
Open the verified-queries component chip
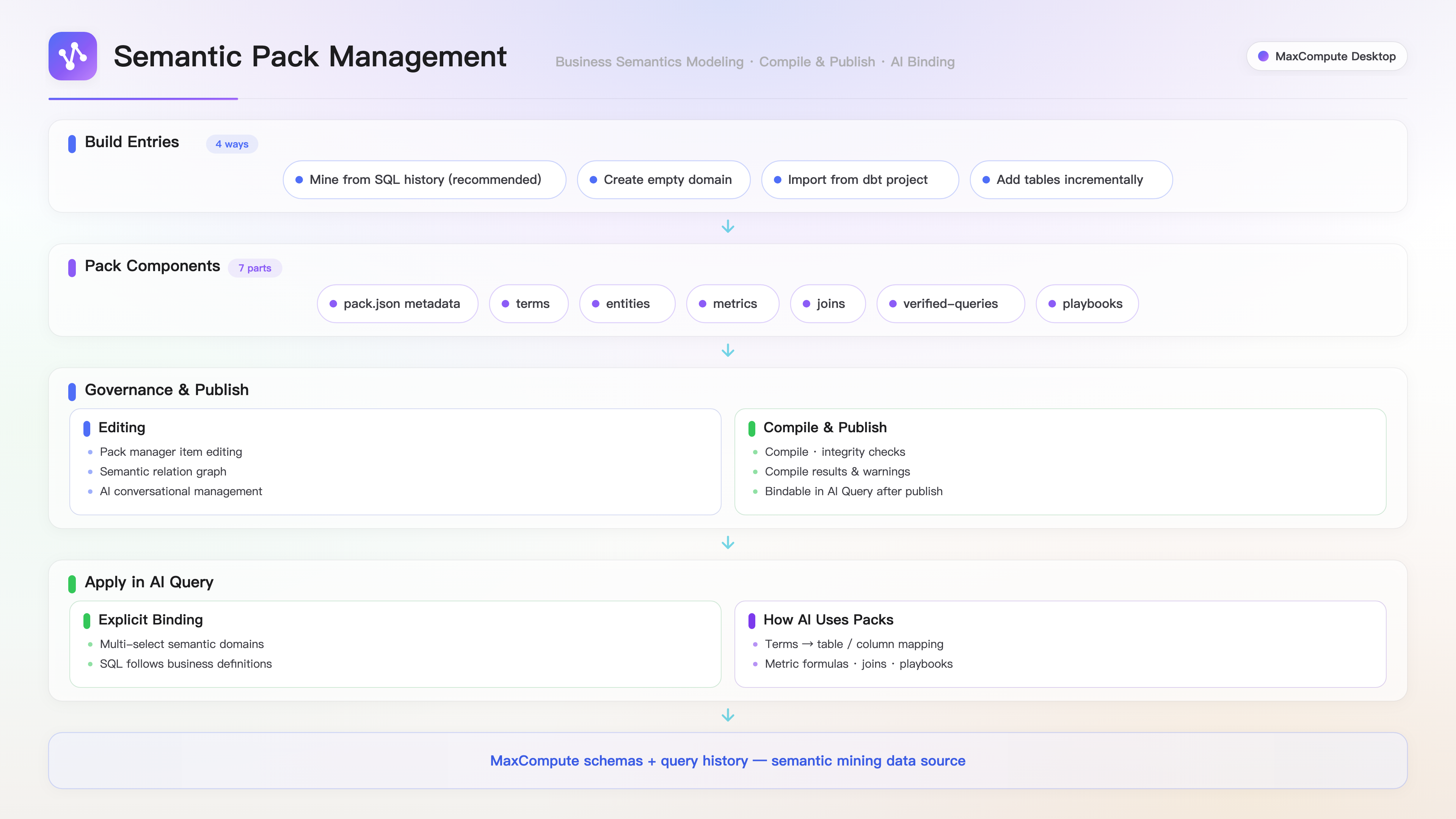pos(951,303)
